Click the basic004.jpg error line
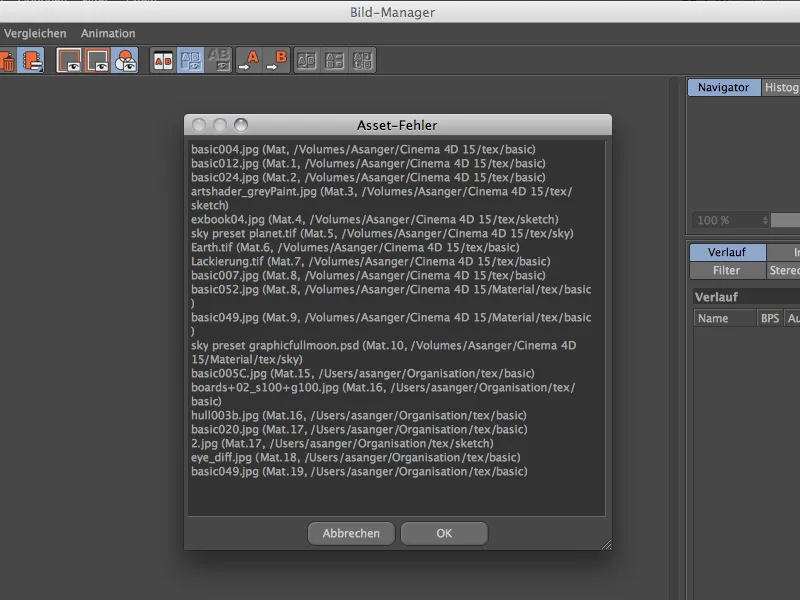 (363, 149)
